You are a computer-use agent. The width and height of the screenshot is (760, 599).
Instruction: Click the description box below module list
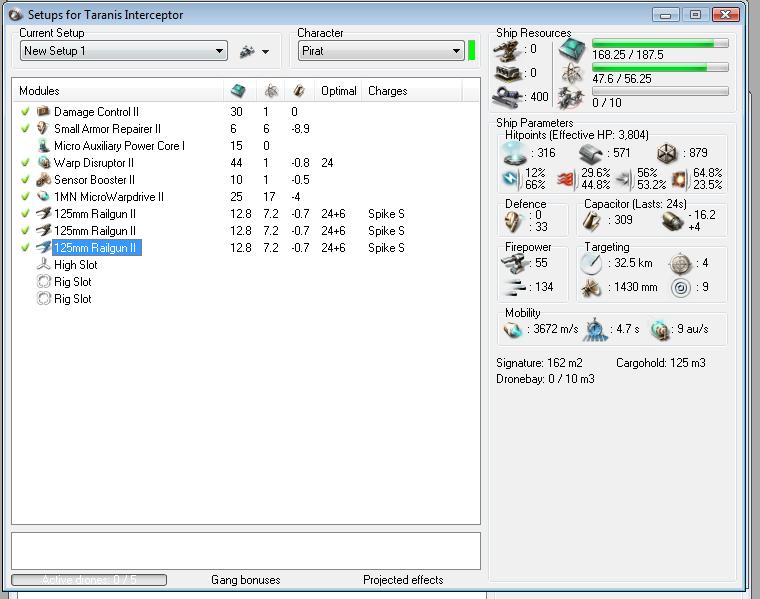click(x=246, y=551)
